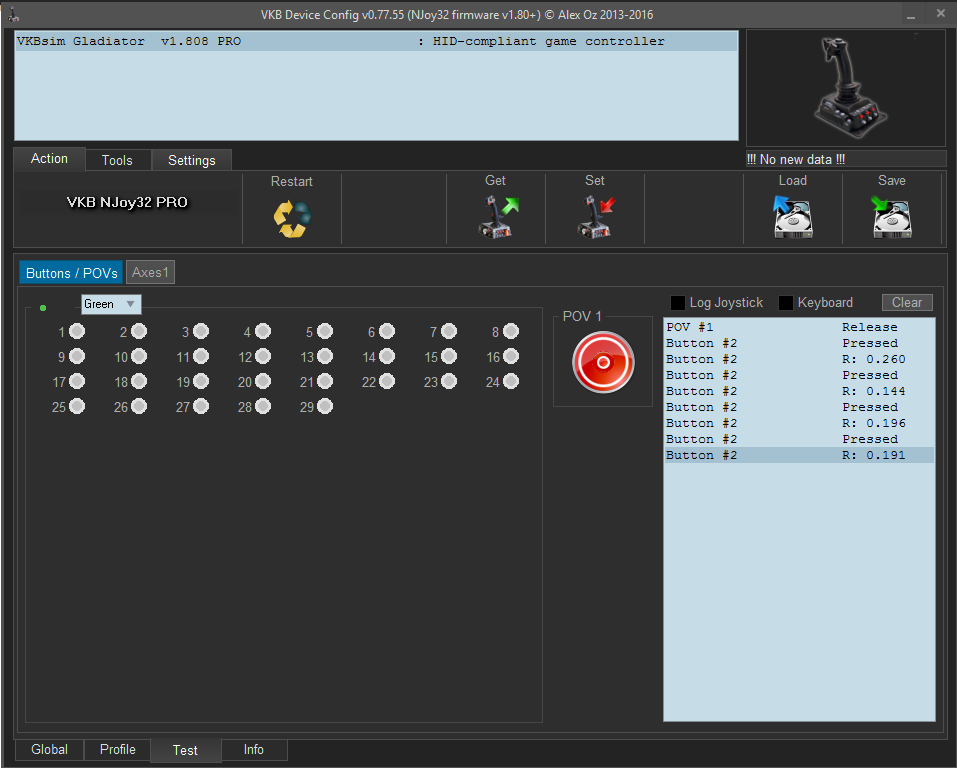
Task: Select the Buttons / POVs tab
Action: point(71,273)
